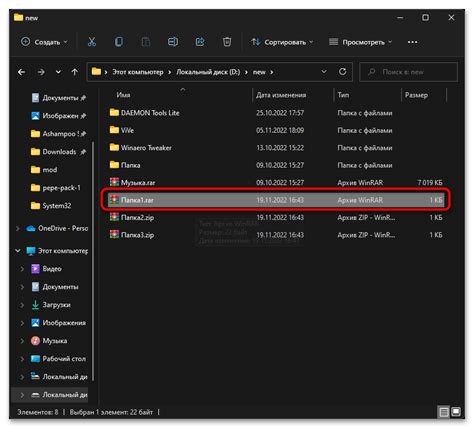
Task: Refresh the folder with the reload icon
Action: (342, 72)
